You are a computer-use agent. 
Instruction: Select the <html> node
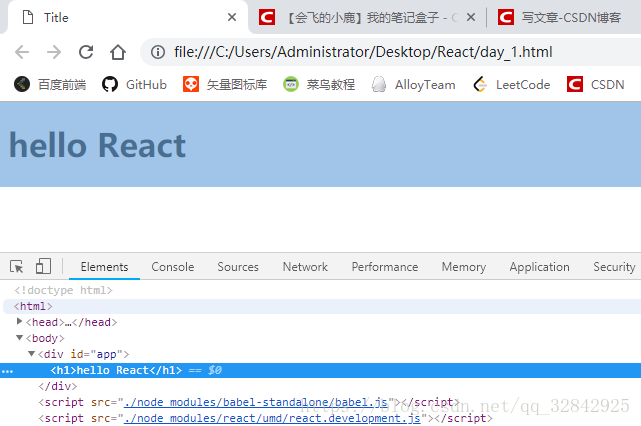click(x=33, y=306)
